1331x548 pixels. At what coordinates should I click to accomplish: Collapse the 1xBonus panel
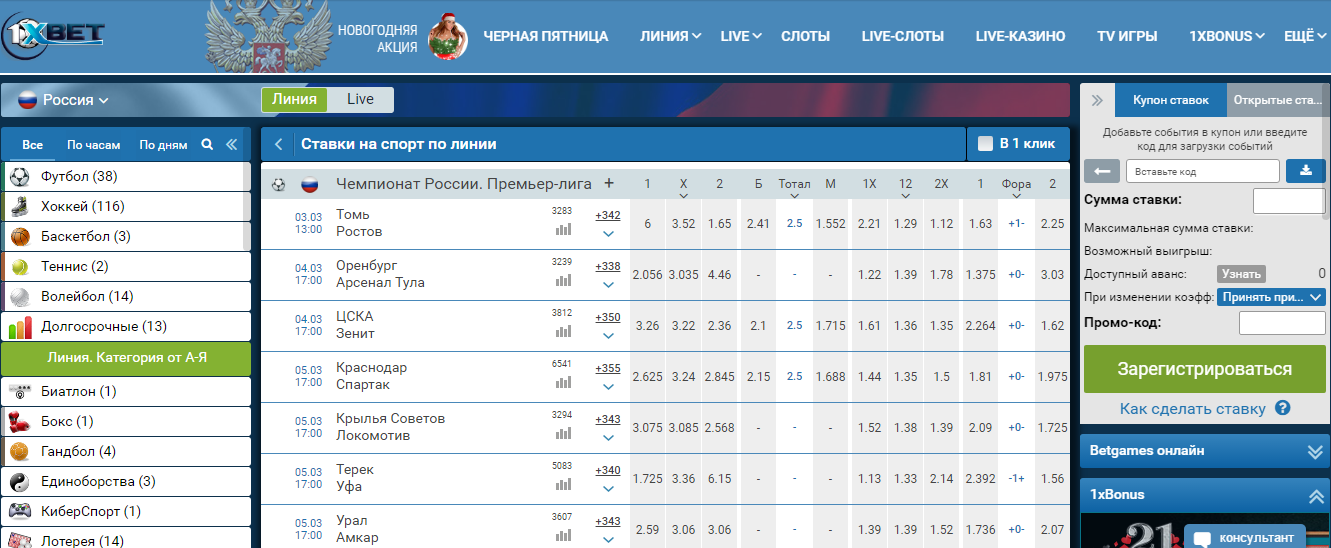point(1315,495)
